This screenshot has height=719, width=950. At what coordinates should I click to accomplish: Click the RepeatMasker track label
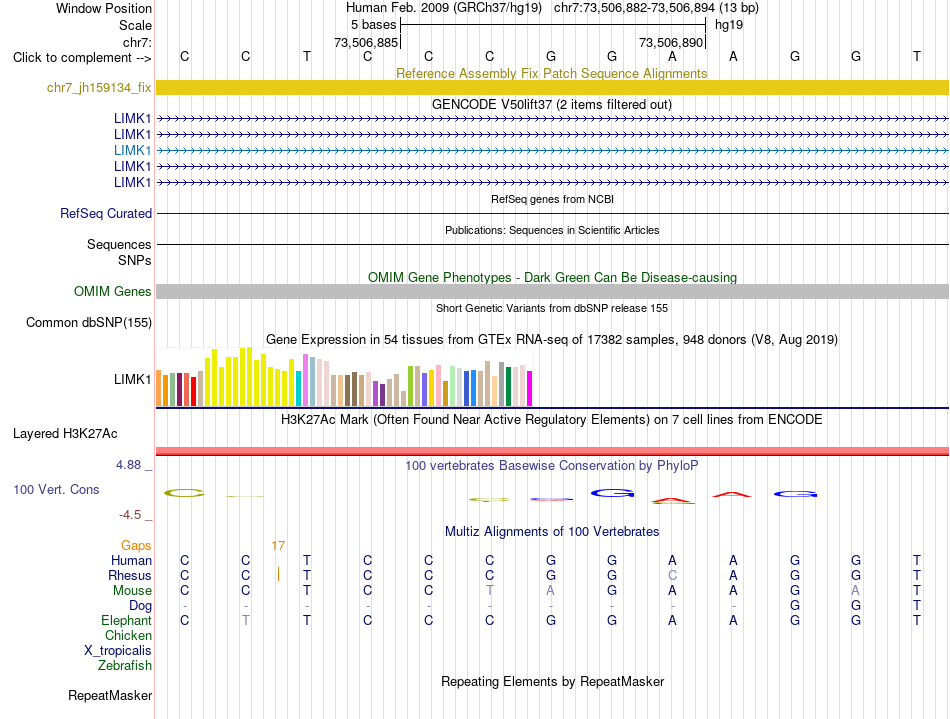click(110, 695)
